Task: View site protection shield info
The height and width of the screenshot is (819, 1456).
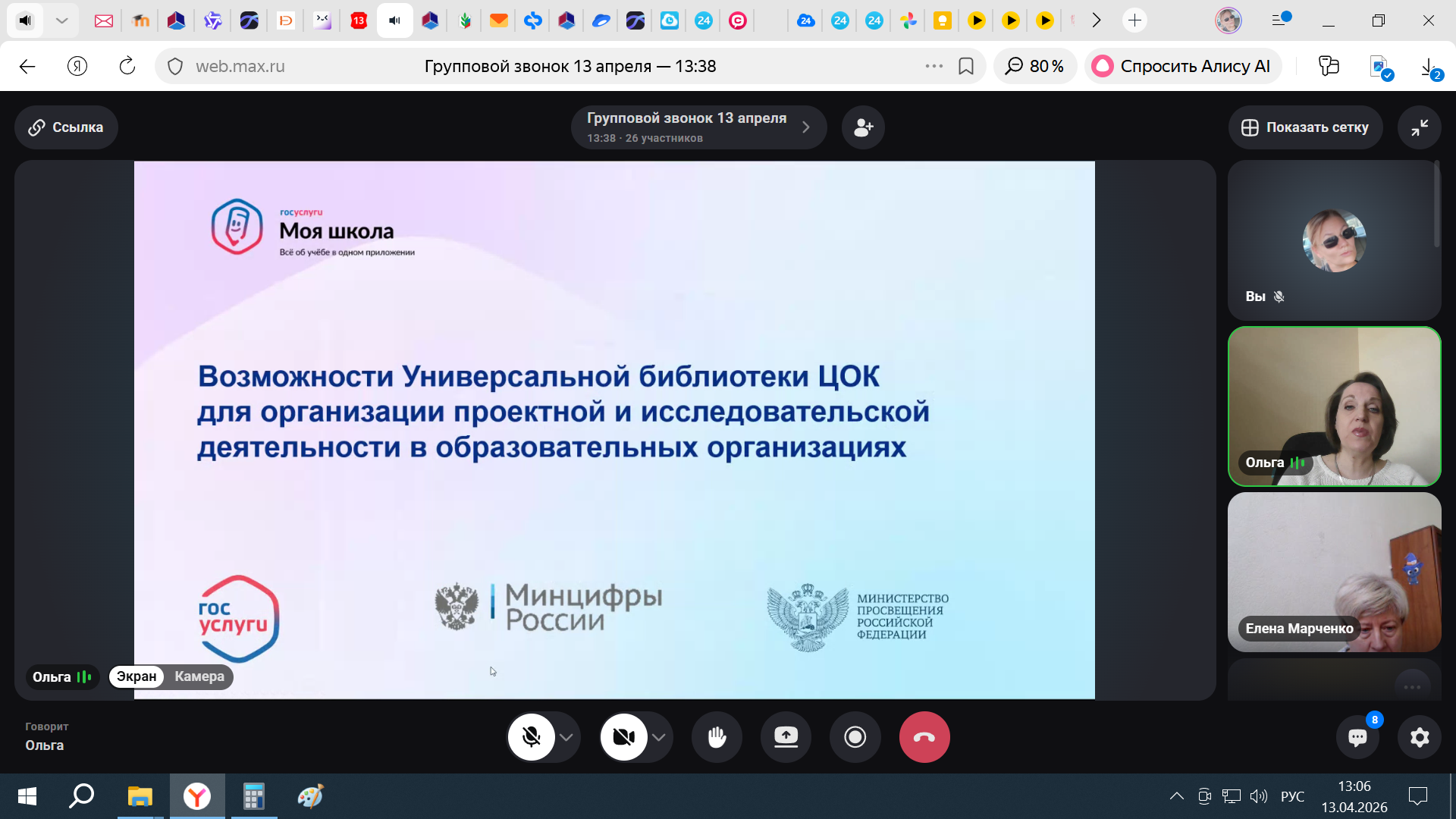Action: pos(175,67)
